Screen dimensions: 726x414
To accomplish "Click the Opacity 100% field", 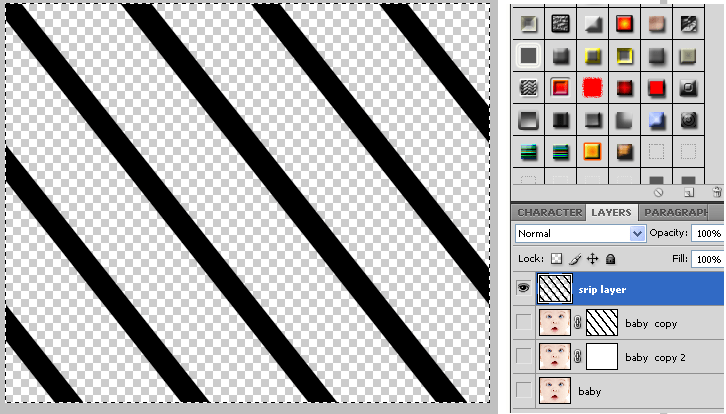I will (x=707, y=233).
